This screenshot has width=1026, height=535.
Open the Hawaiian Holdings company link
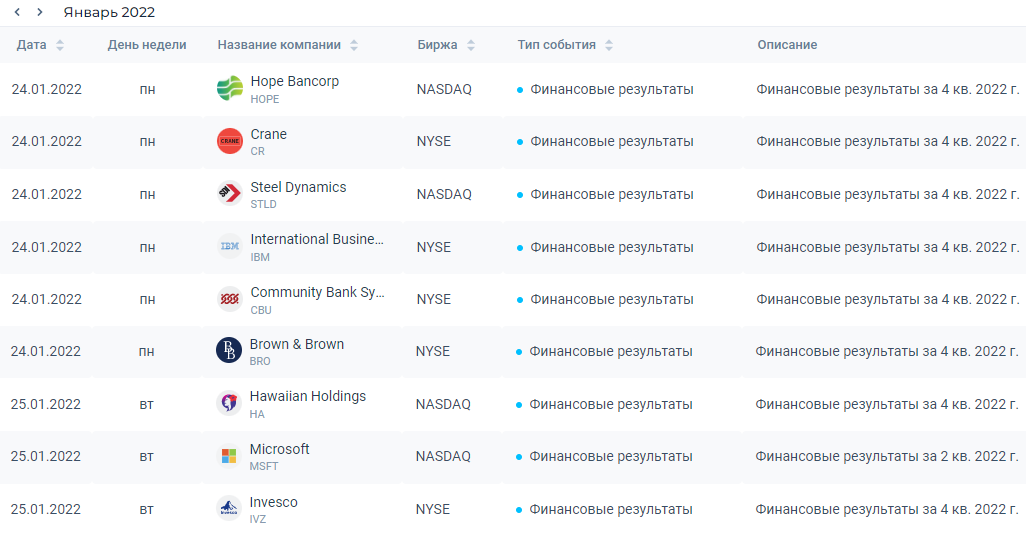pos(307,396)
